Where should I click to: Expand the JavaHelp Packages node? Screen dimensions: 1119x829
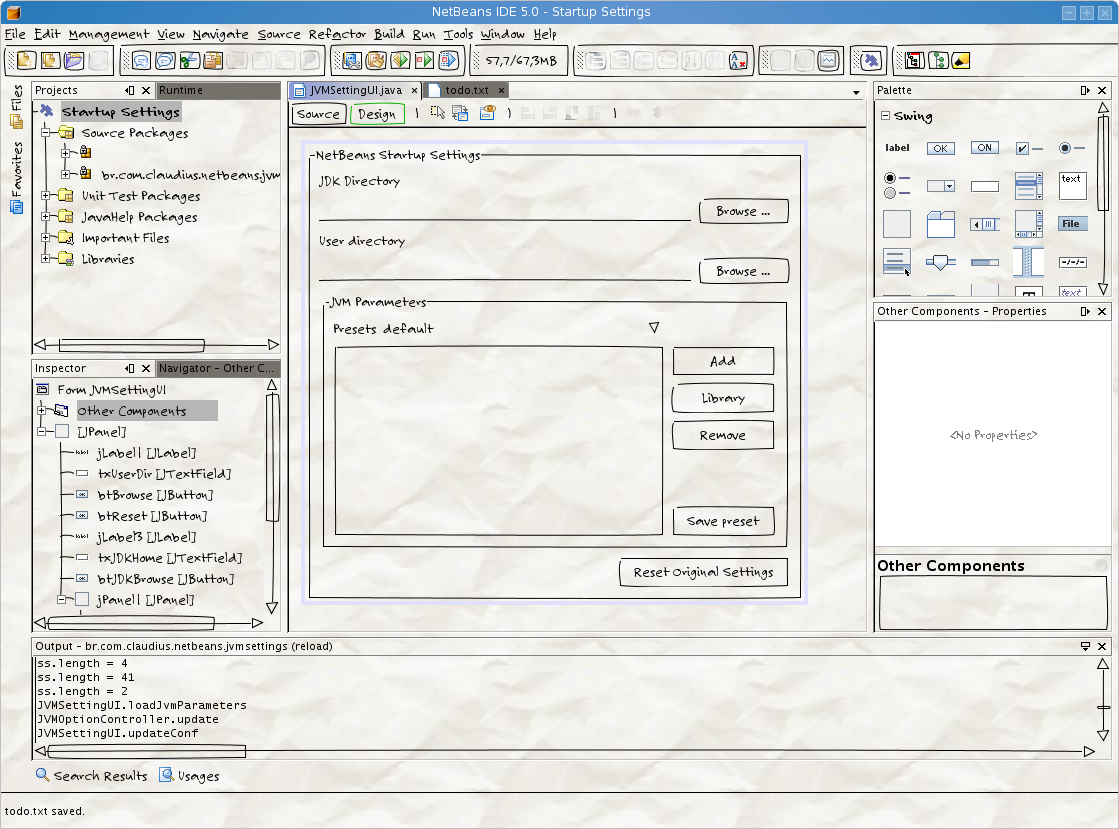pyautogui.click(x=45, y=217)
